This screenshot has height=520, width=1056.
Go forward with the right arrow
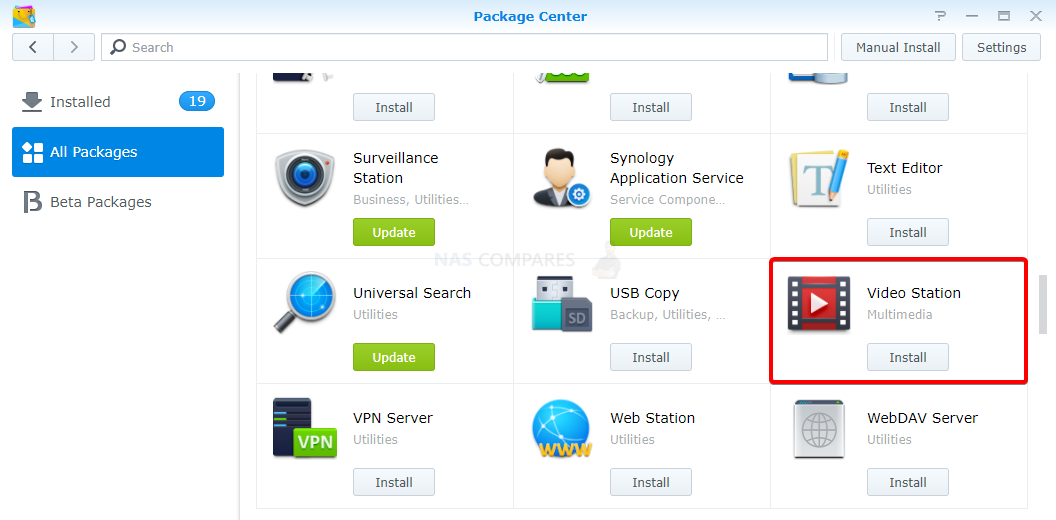point(74,47)
